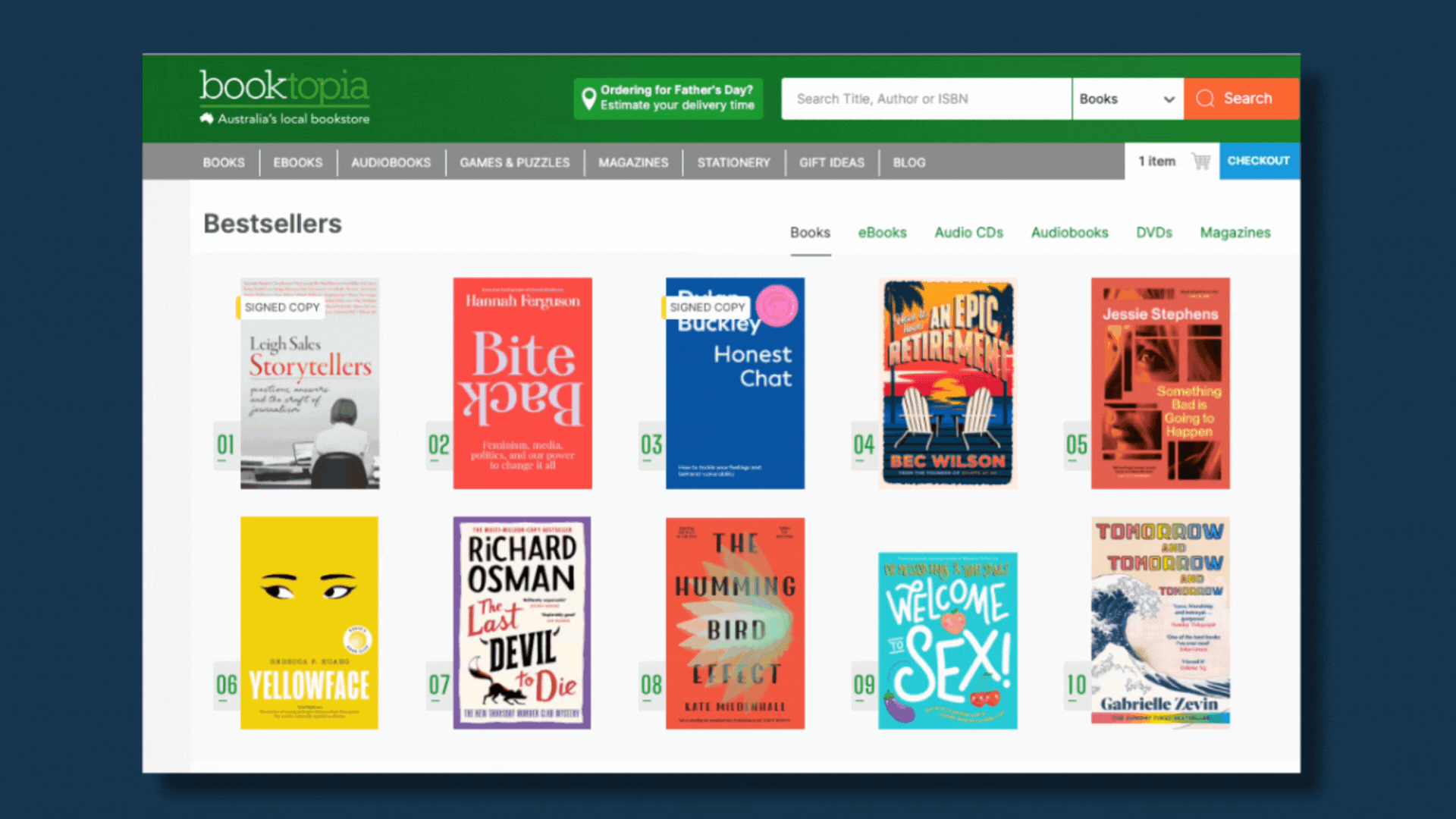Open Something Bad is Going to Happen cover
The width and height of the screenshot is (1456, 819).
(x=1160, y=383)
